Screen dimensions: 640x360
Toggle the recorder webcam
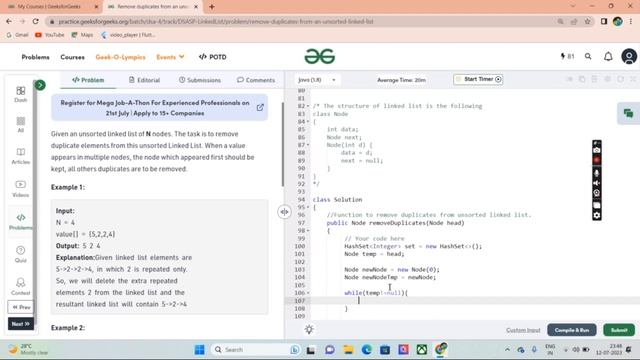(597, 193)
